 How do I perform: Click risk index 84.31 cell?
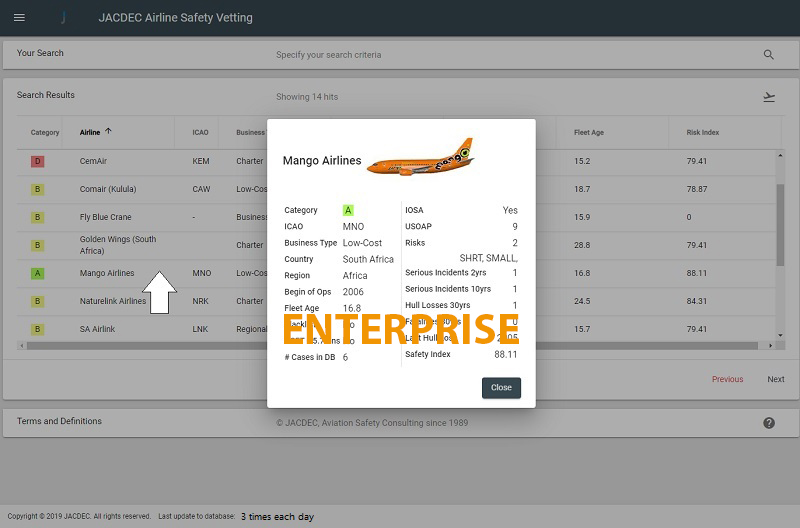(696, 301)
